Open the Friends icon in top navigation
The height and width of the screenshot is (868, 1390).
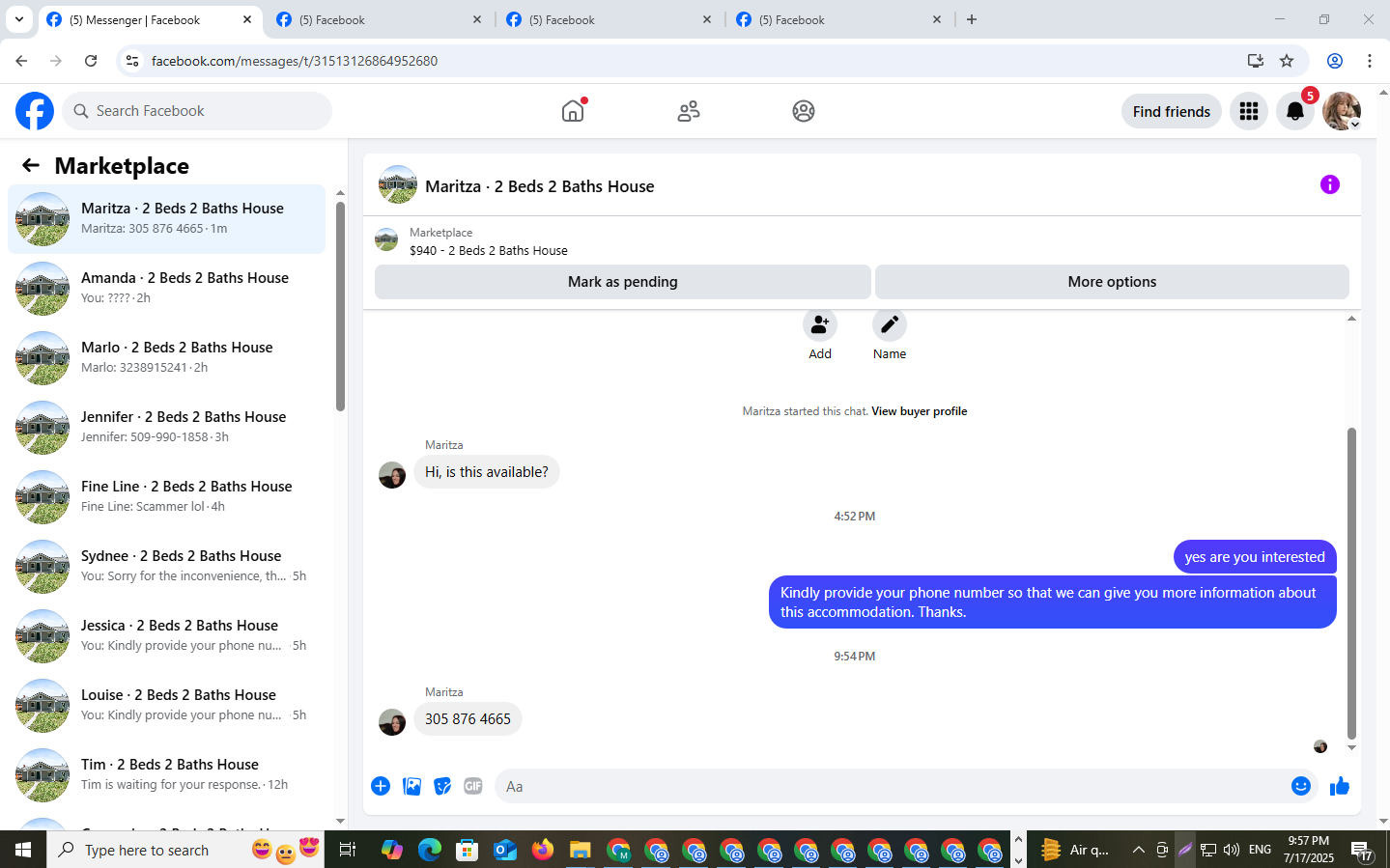coord(689,111)
